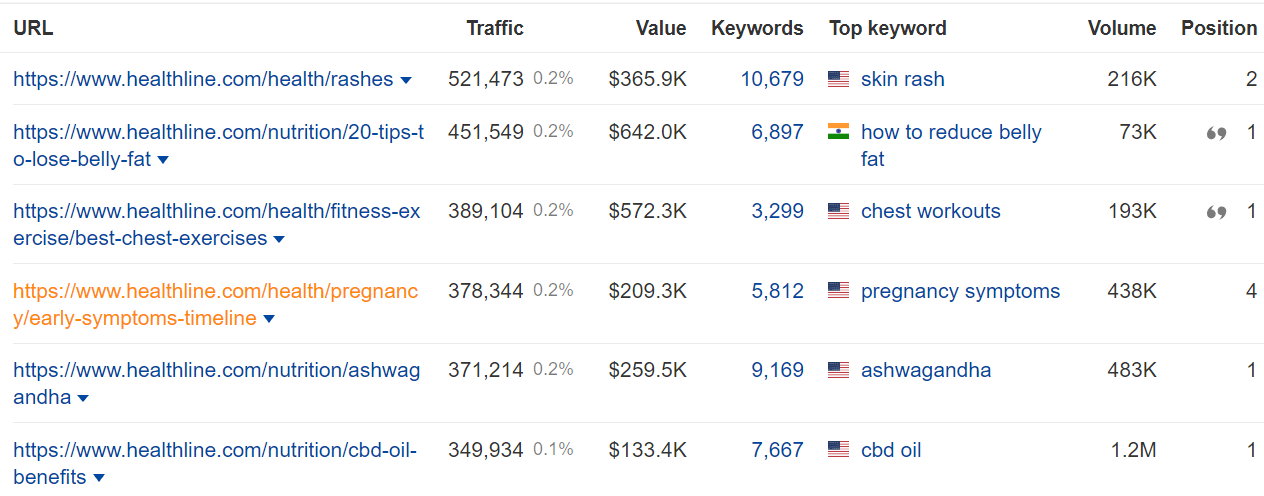Click the US flag beside pregnancy symptoms
This screenshot has height=496, width=1264.
[x=838, y=291]
